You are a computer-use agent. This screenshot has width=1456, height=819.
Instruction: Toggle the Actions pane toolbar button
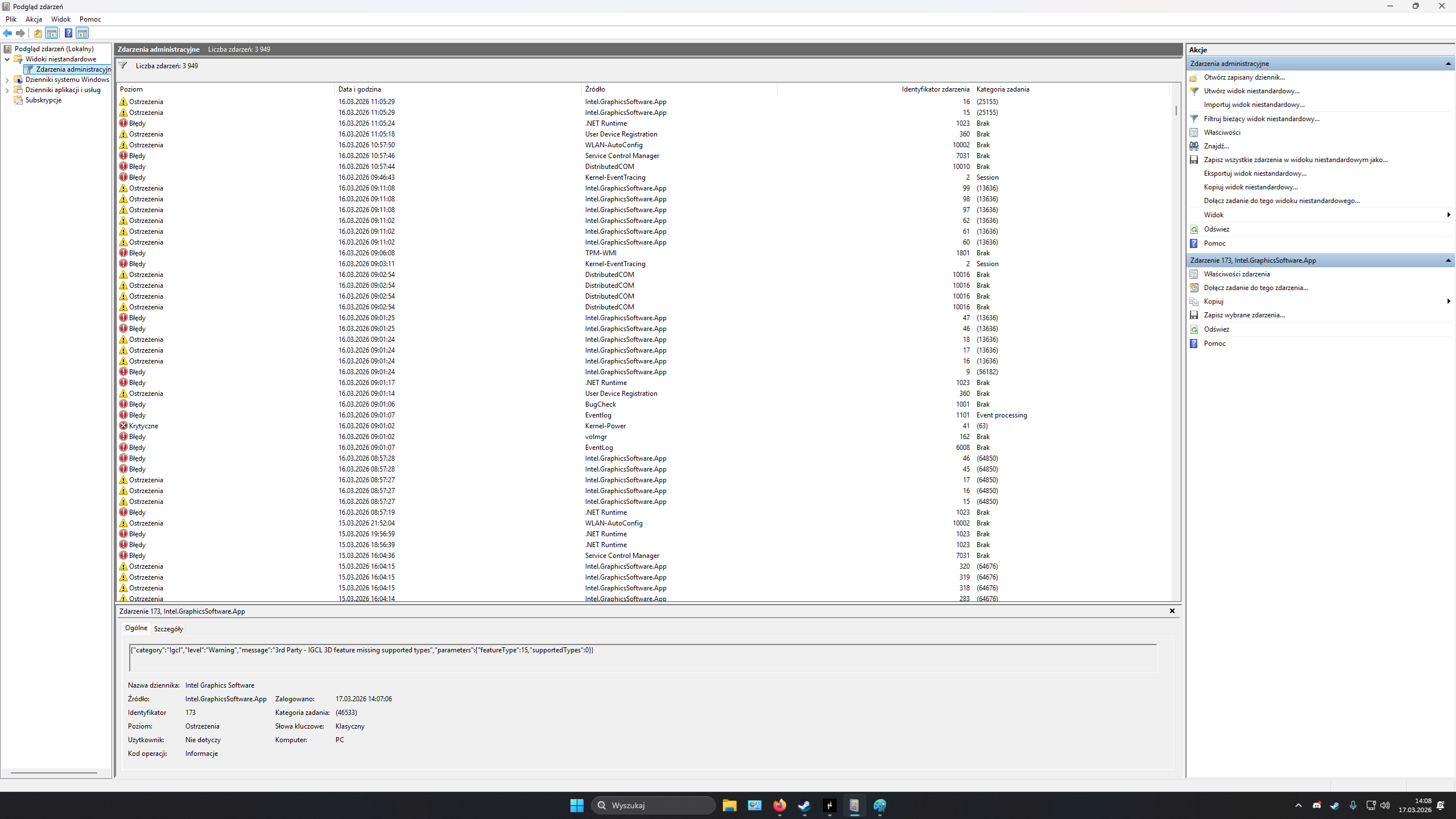coord(82,33)
